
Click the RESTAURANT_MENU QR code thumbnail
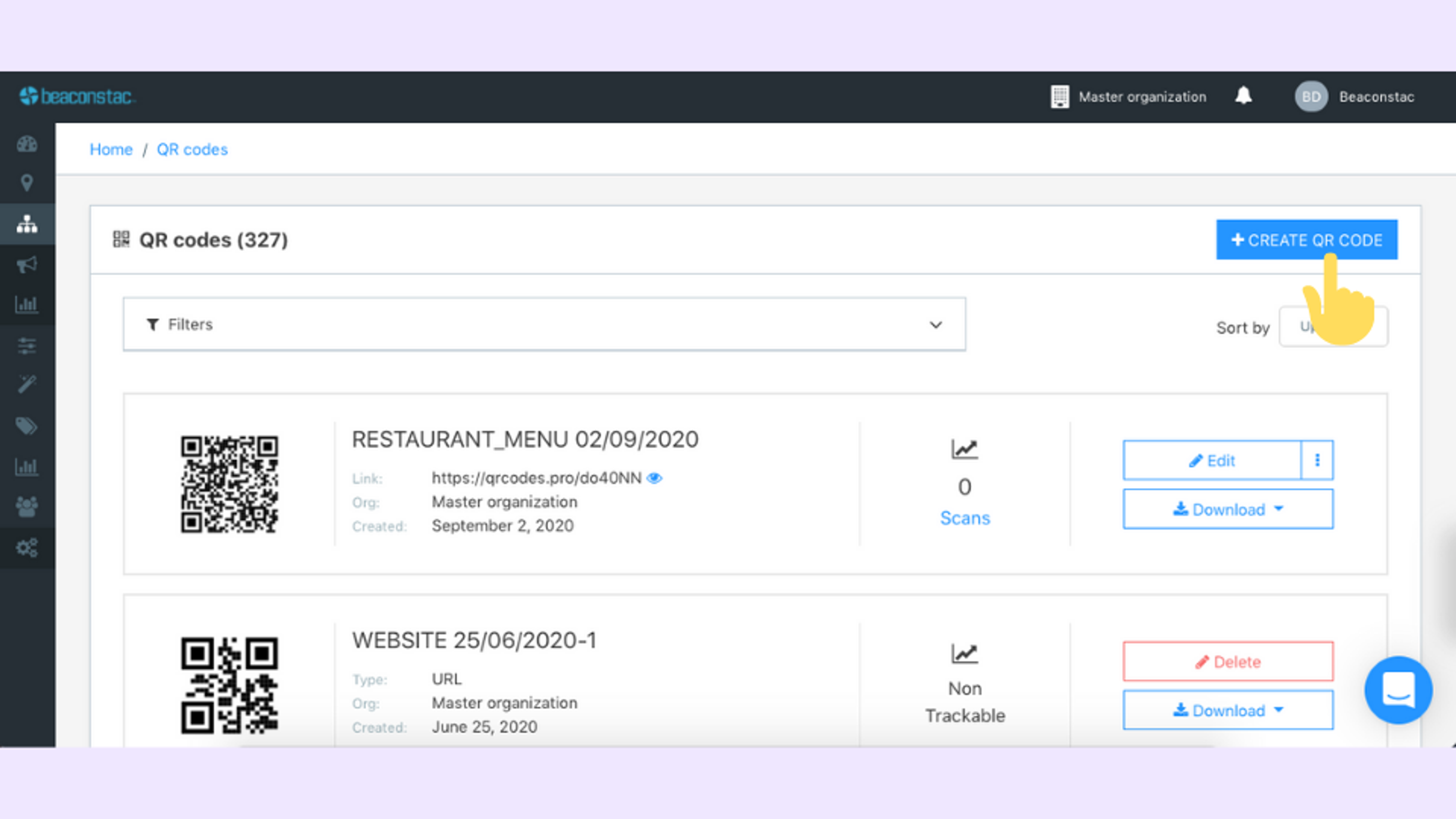(229, 484)
